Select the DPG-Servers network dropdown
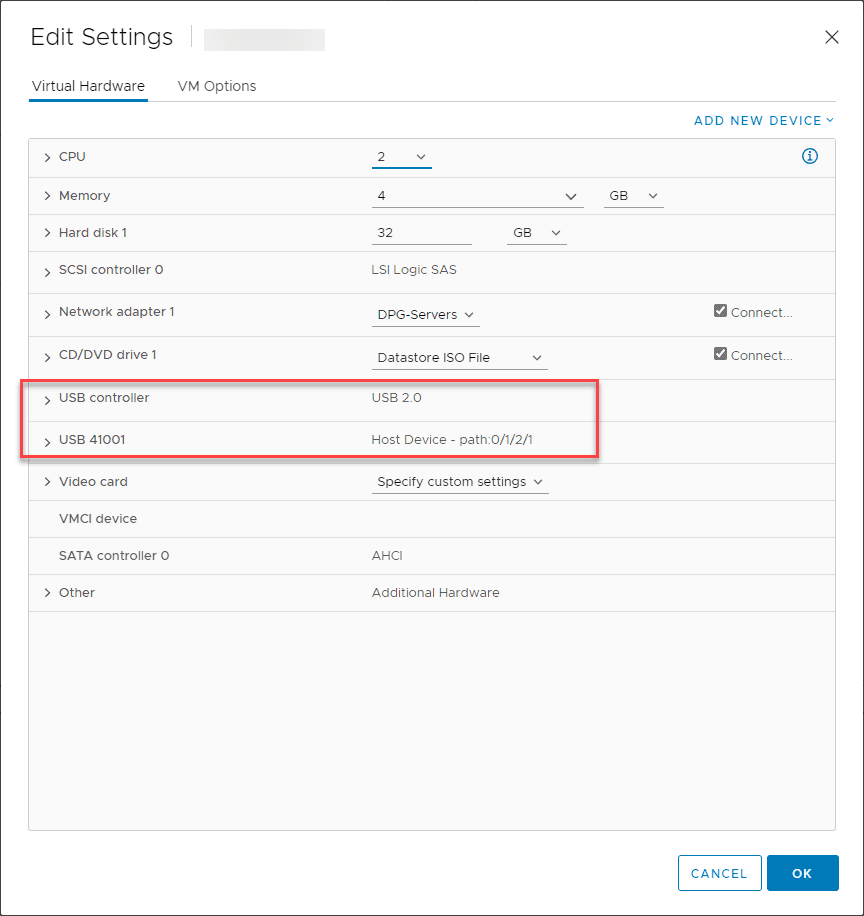 click(x=426, y=315)
